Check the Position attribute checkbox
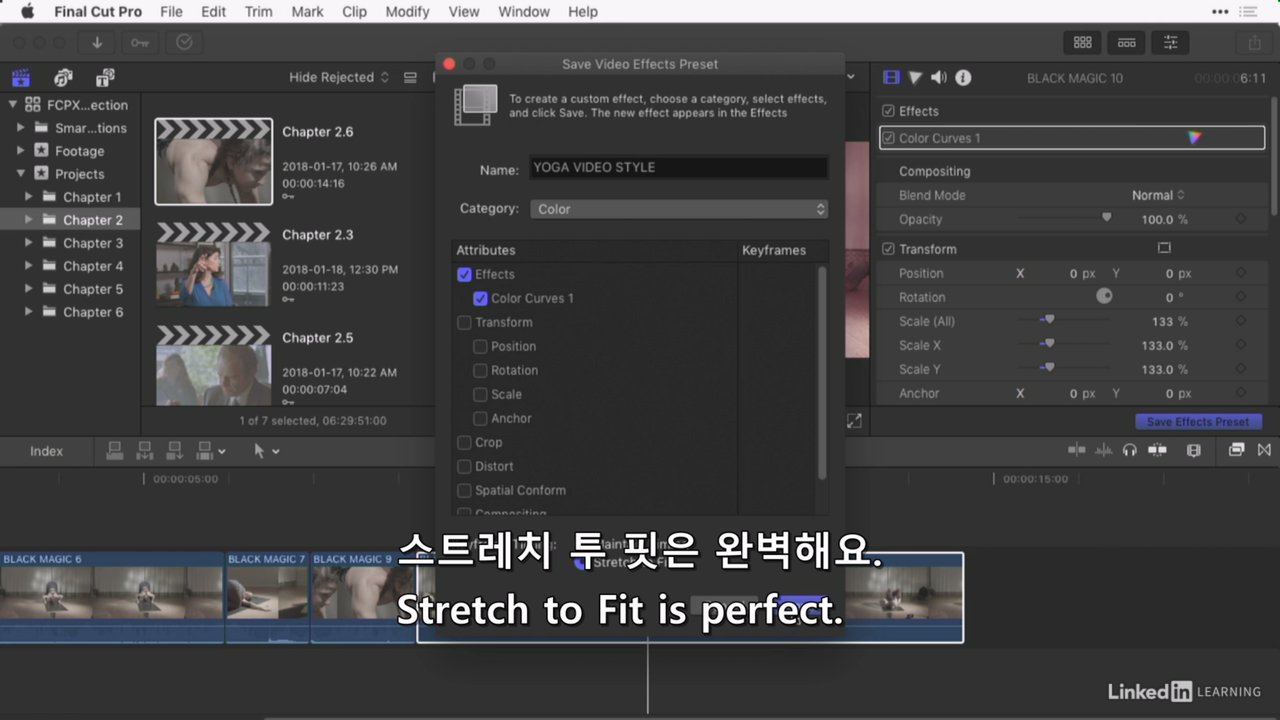The width and height of the screenshot is (1280, 720). (480, 346)
